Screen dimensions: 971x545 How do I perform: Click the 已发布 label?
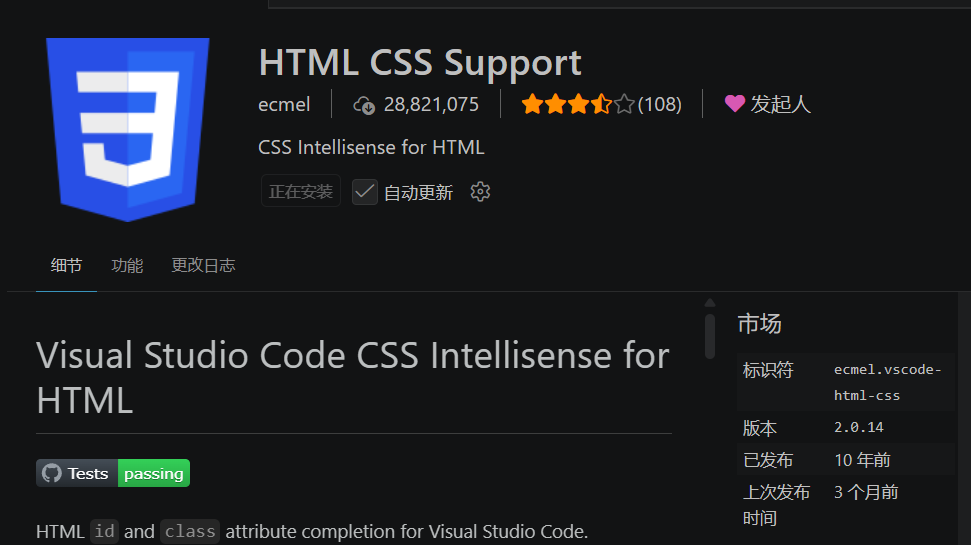point(768,460)
